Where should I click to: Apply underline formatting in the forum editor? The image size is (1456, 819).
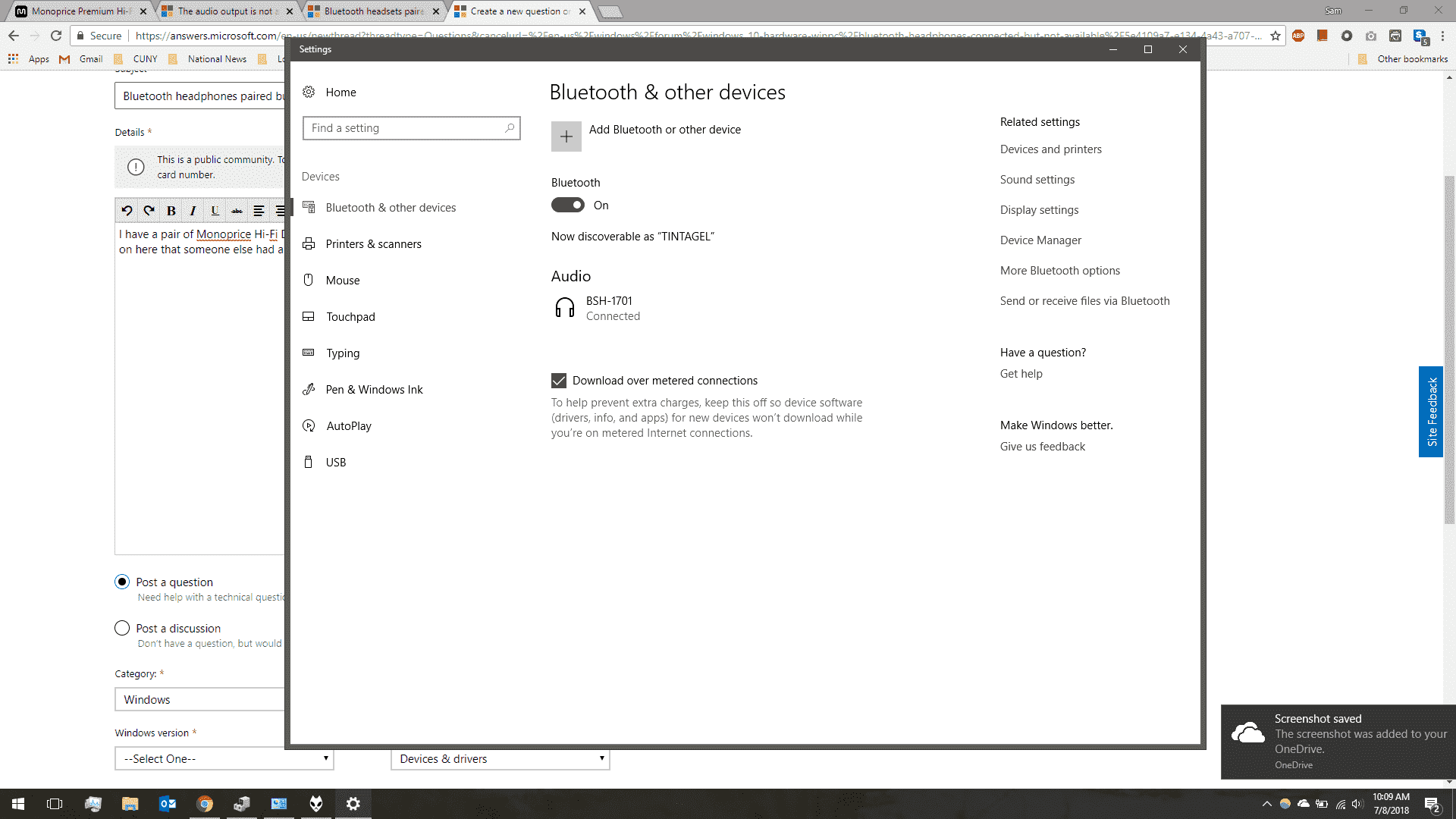pos(215,211)
